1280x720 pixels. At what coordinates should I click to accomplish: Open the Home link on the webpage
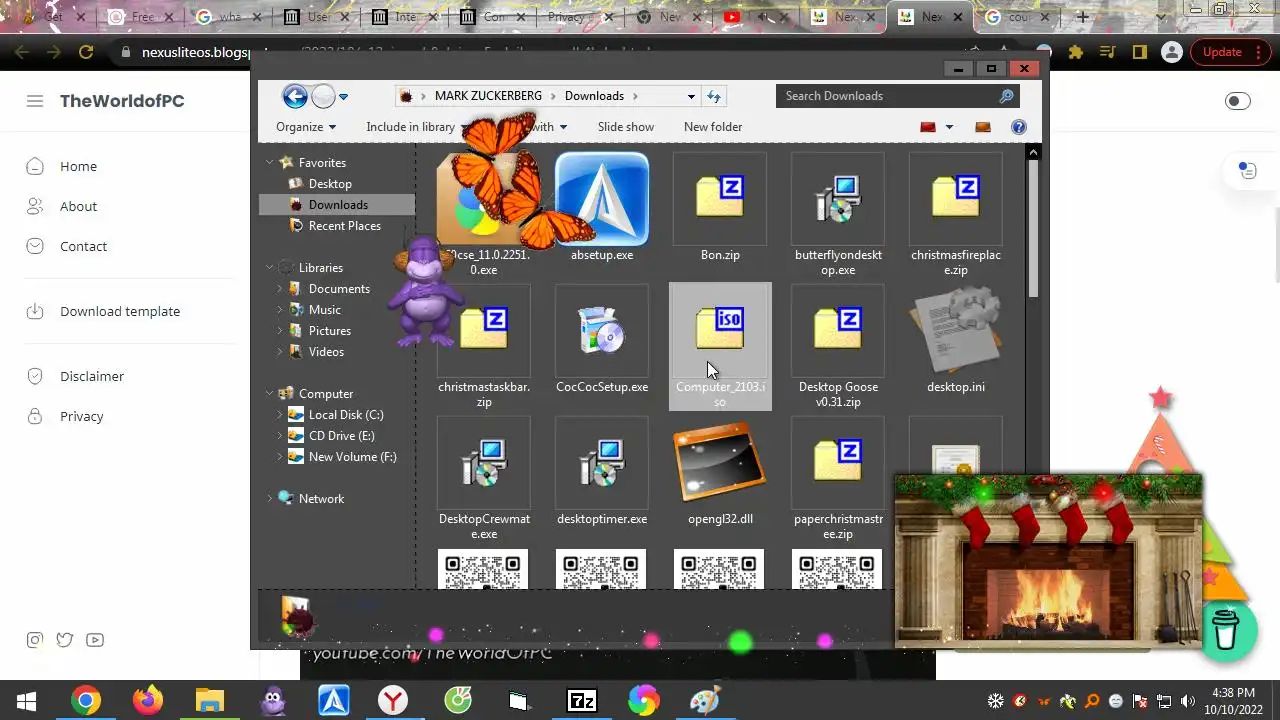78,166
